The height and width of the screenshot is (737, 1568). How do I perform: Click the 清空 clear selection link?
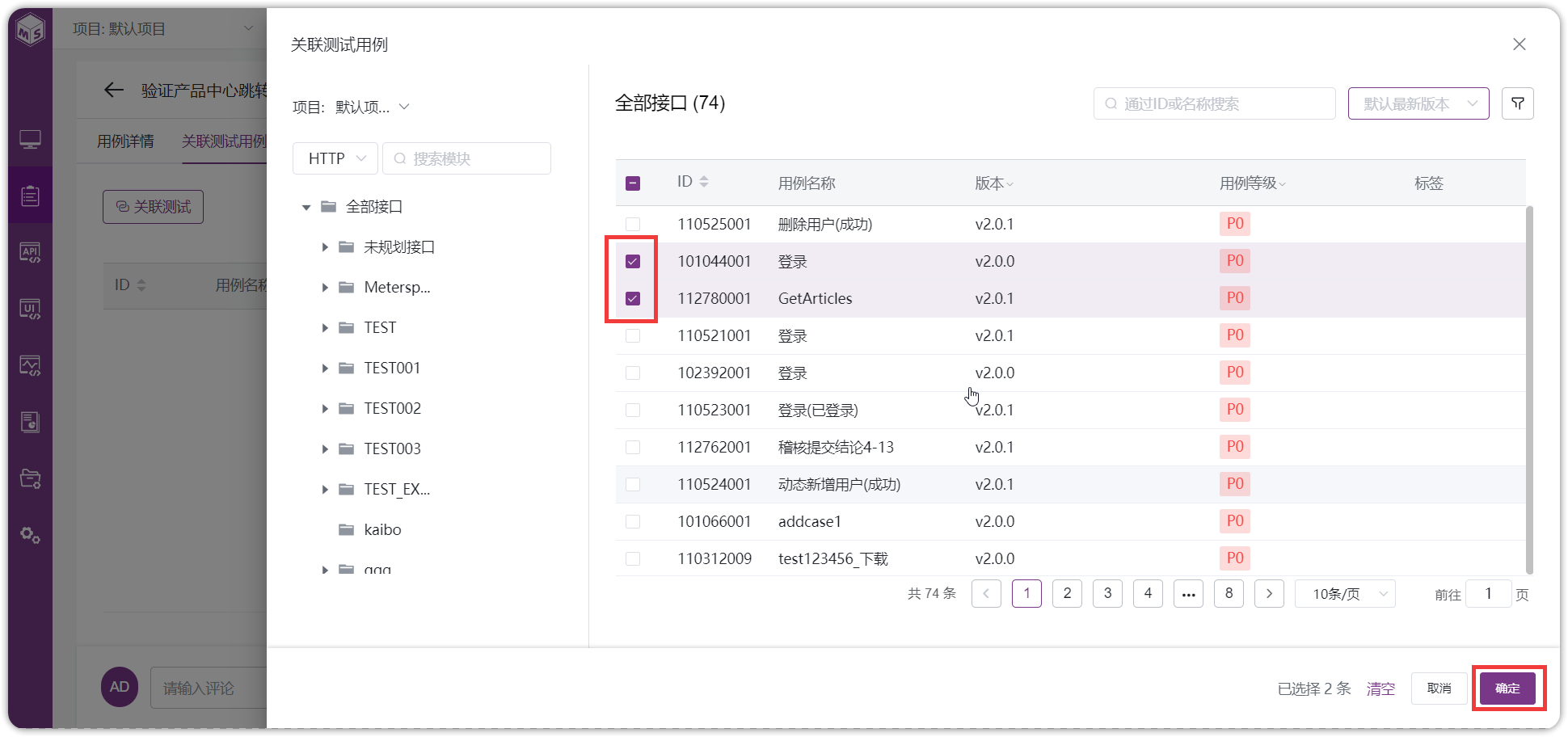click(x=1380, y=689)
